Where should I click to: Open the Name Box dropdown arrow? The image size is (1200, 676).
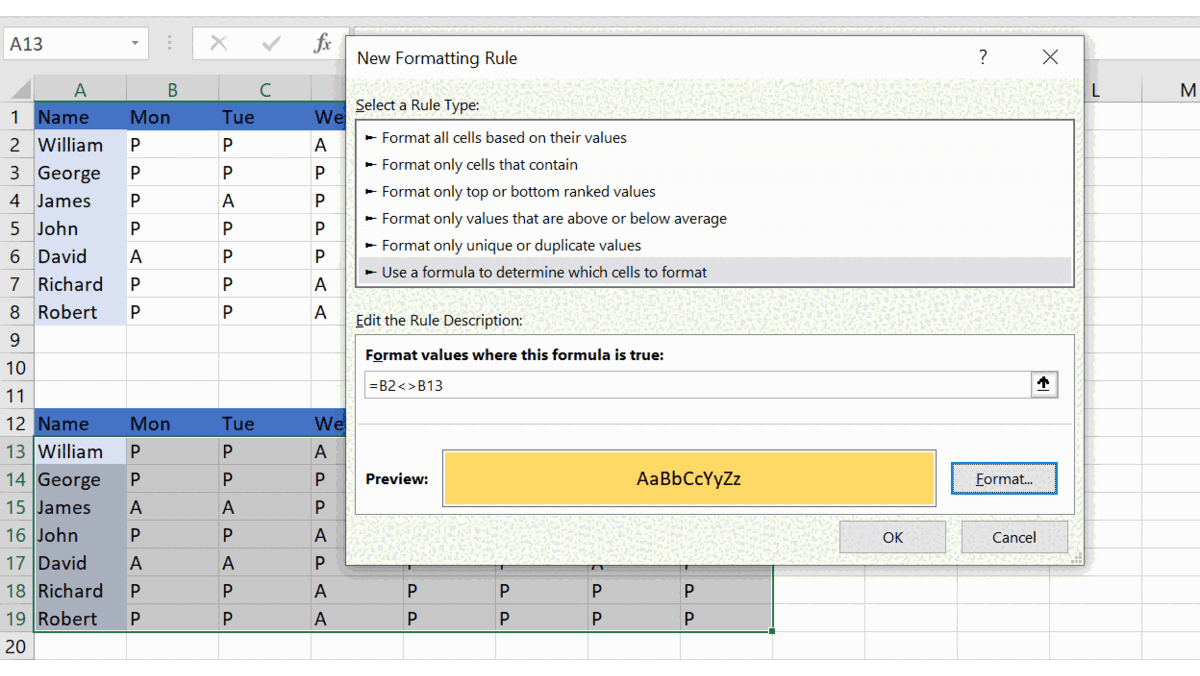pyautogui.click(x=135, y=43)
